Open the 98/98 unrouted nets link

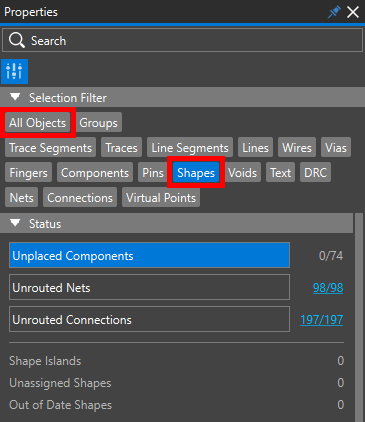tap(328, 288)
